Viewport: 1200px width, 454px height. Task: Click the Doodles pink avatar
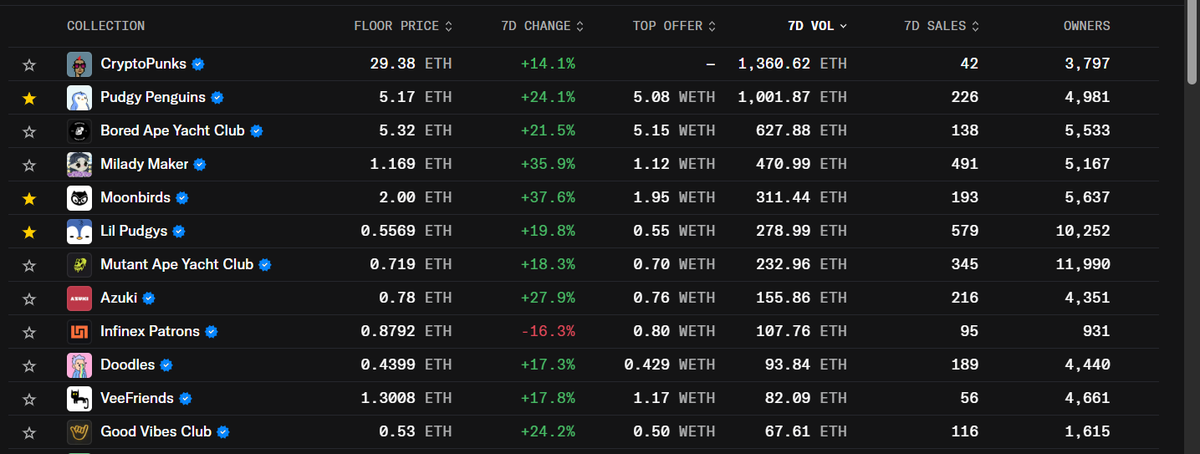[x=80, y=365]
